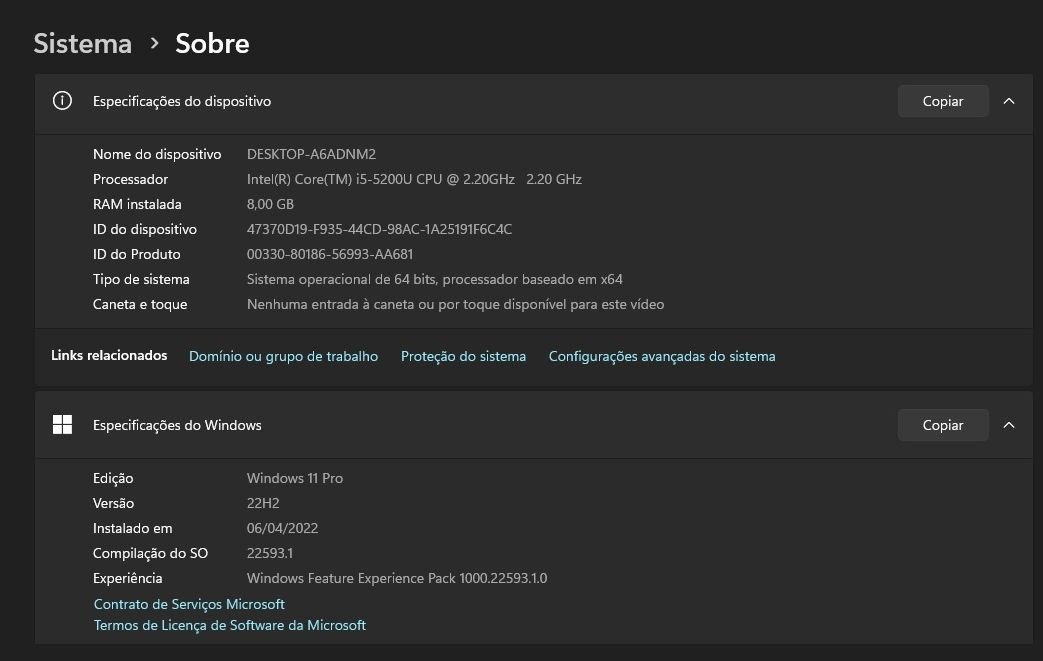
Task: Click the Processador label
Action: [x=130, y=180]
